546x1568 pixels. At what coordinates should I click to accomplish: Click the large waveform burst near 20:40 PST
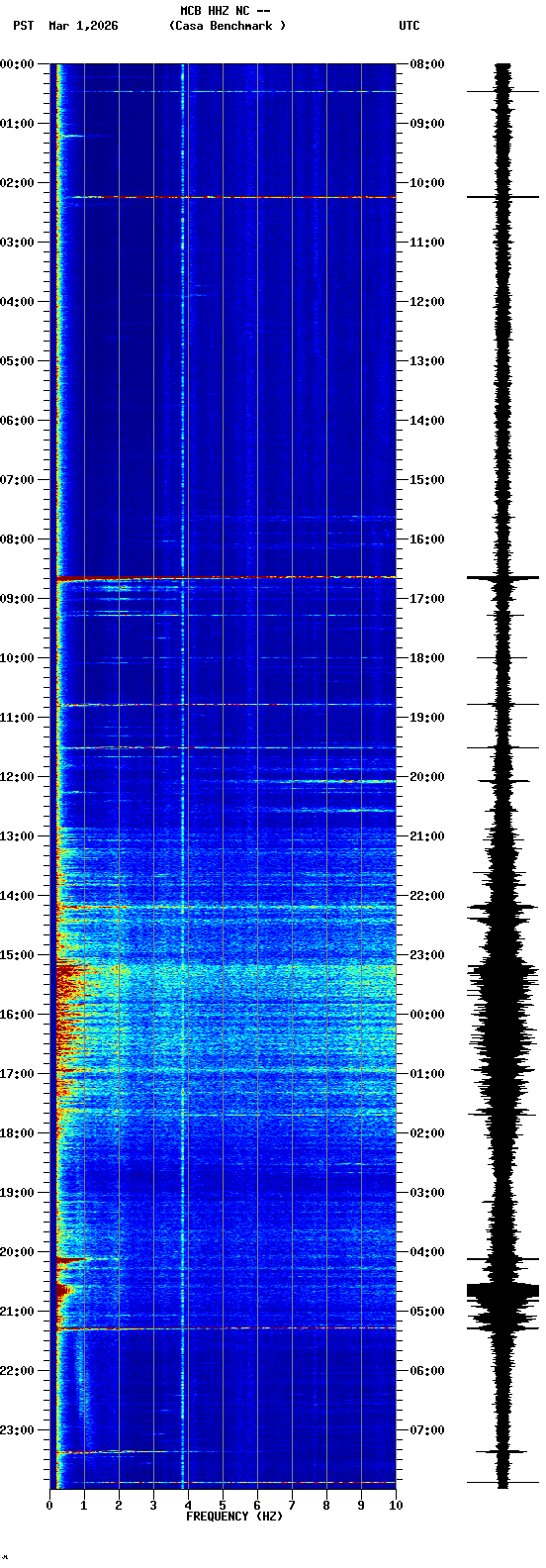pyautogui.click(x=503, y=1291)
